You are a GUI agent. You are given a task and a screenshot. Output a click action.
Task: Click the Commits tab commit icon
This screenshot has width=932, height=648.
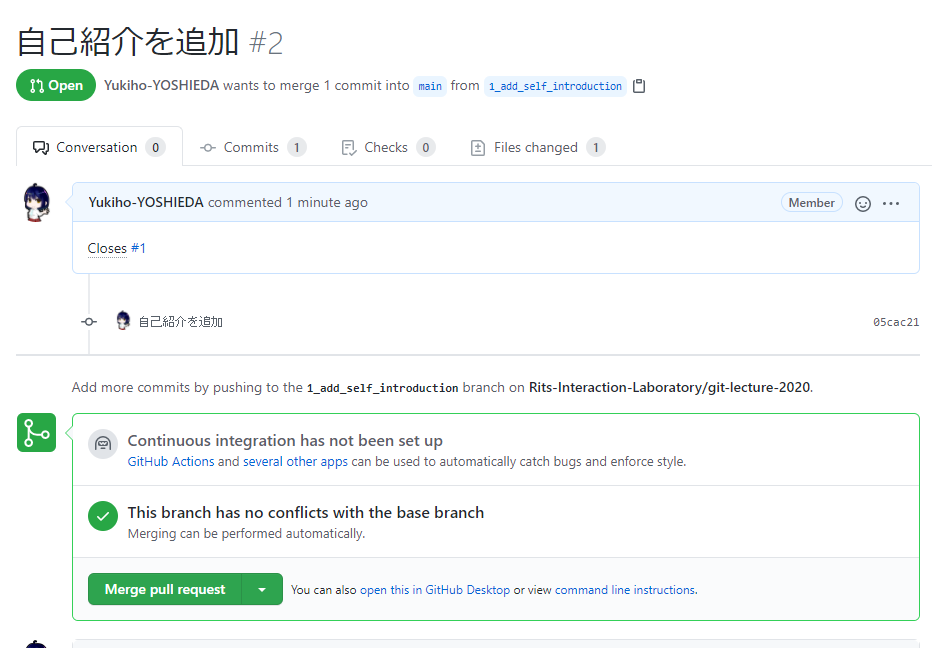208,147
